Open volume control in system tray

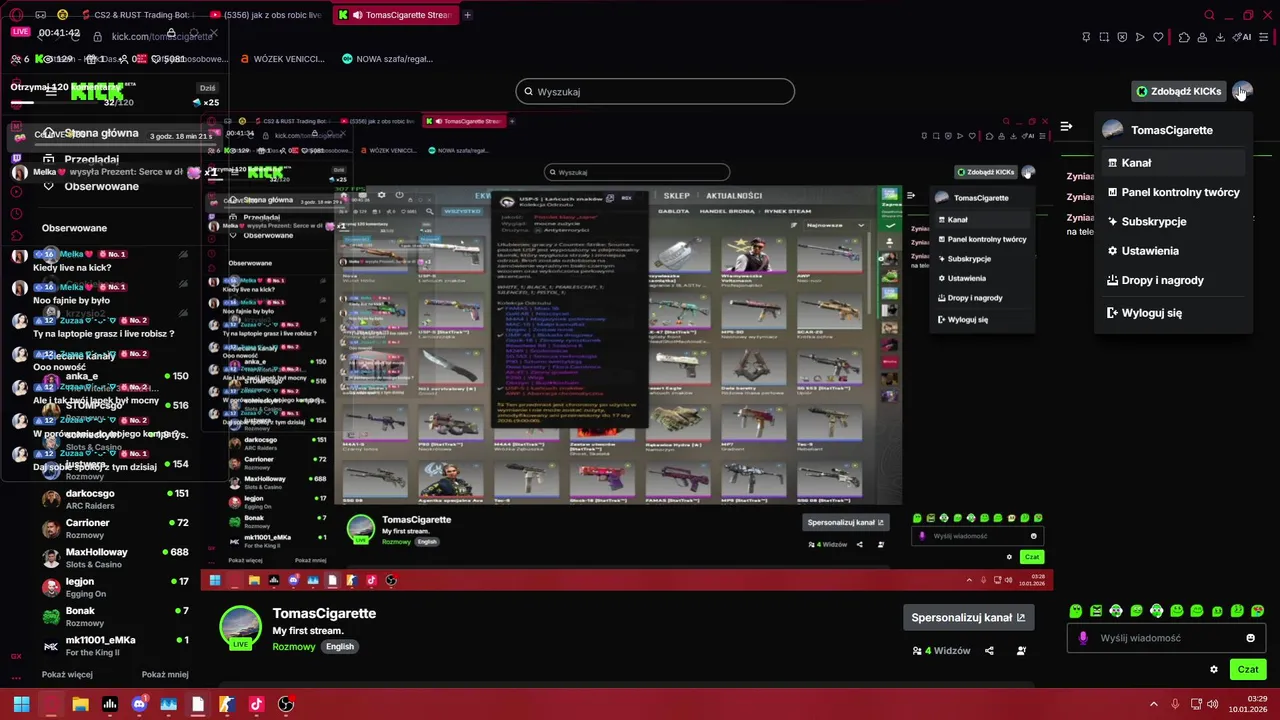(1213, 704)
